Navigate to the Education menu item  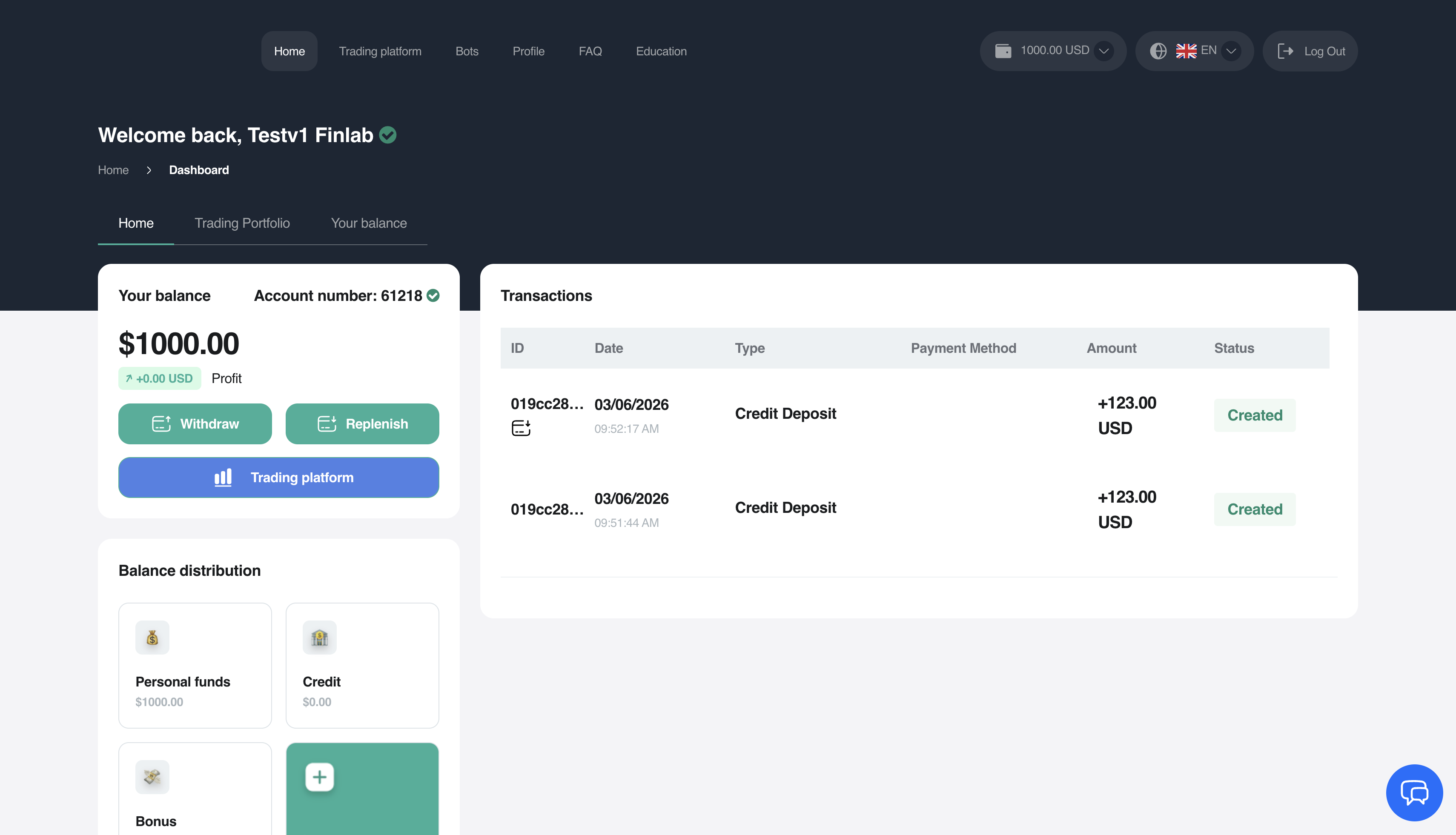(661, 51)
